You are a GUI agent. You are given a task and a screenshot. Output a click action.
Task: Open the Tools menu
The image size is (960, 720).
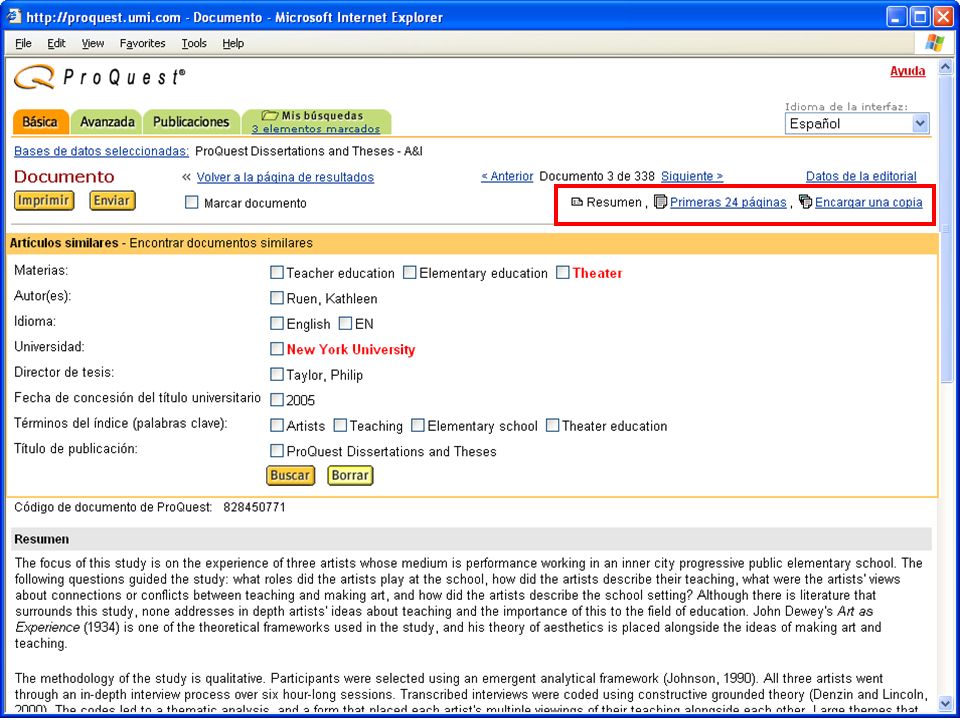(194, 43)
